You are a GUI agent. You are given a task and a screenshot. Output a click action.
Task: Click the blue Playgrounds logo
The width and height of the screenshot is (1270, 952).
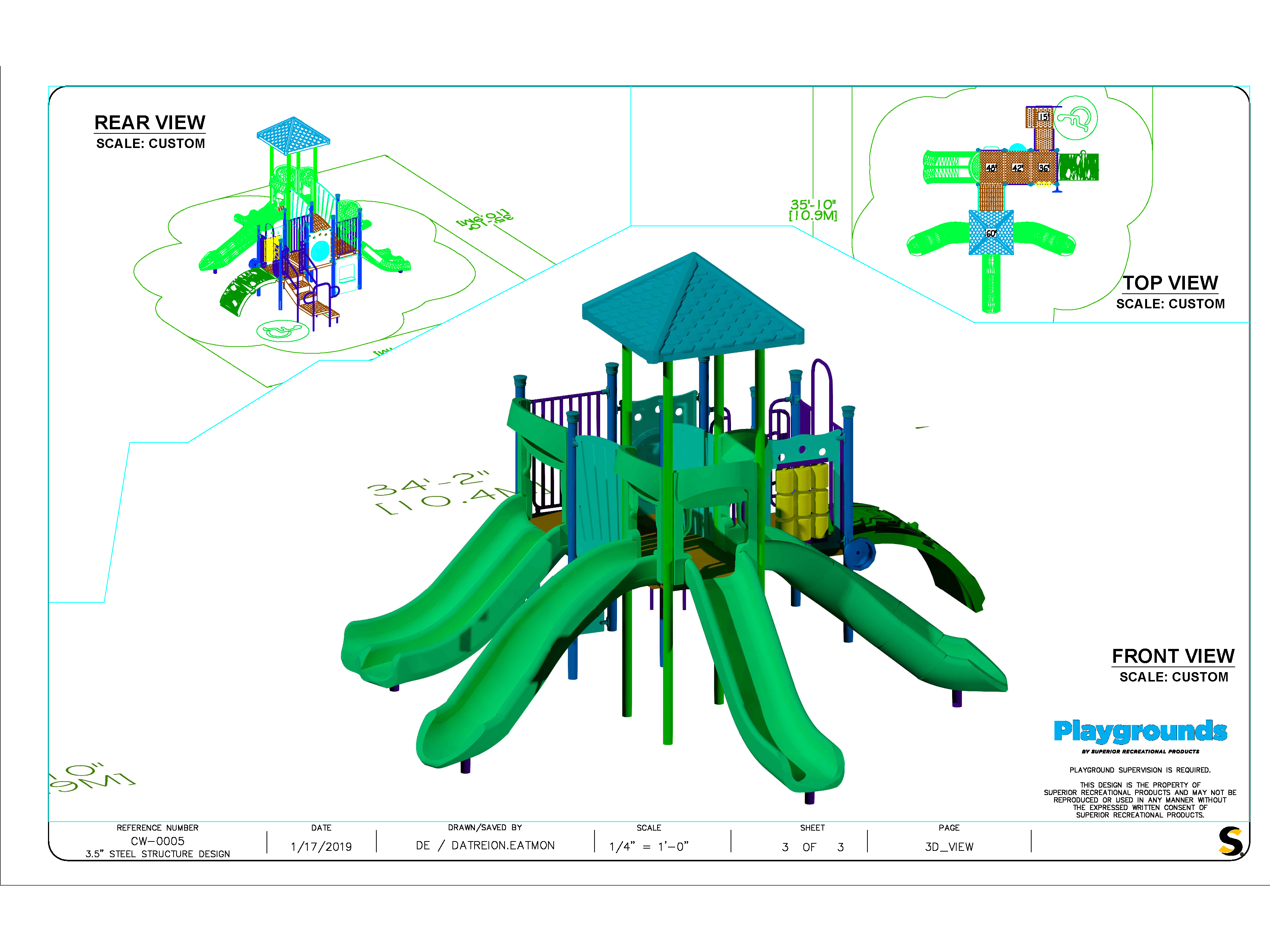(x=1140, y=731)
